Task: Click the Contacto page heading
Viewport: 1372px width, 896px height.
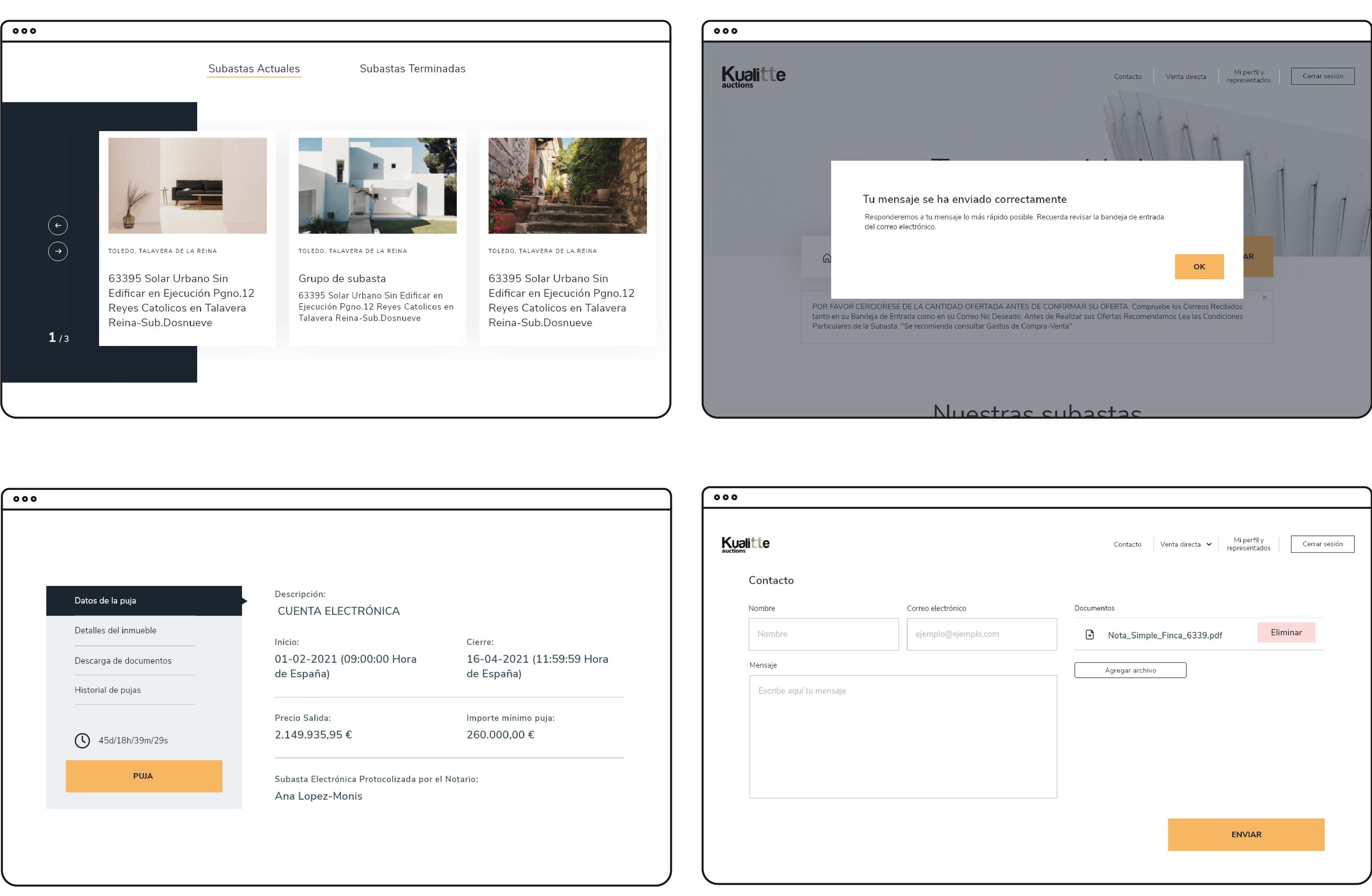Action: pos(771,580)
